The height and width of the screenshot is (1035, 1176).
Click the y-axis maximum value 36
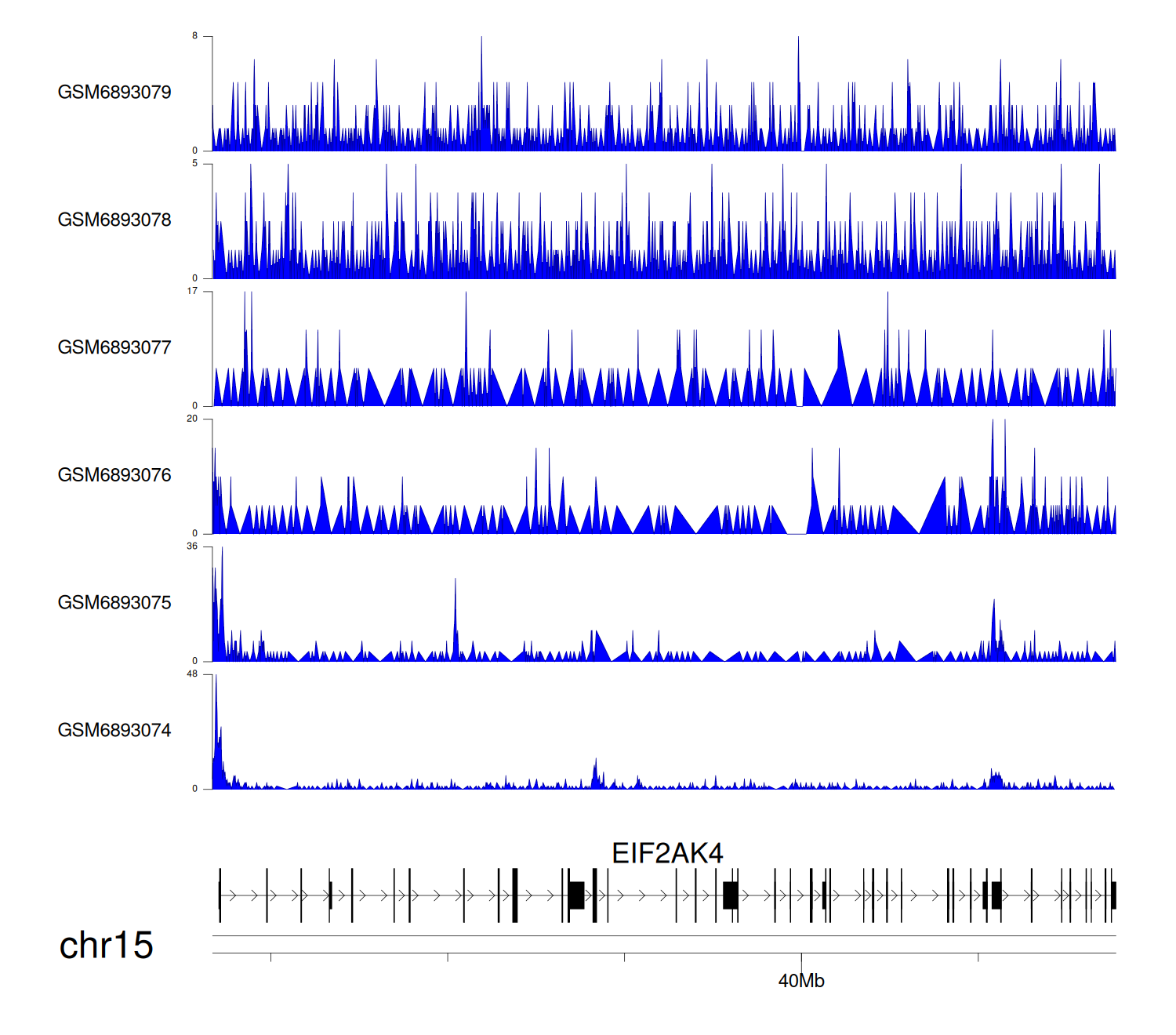(192, 547)
